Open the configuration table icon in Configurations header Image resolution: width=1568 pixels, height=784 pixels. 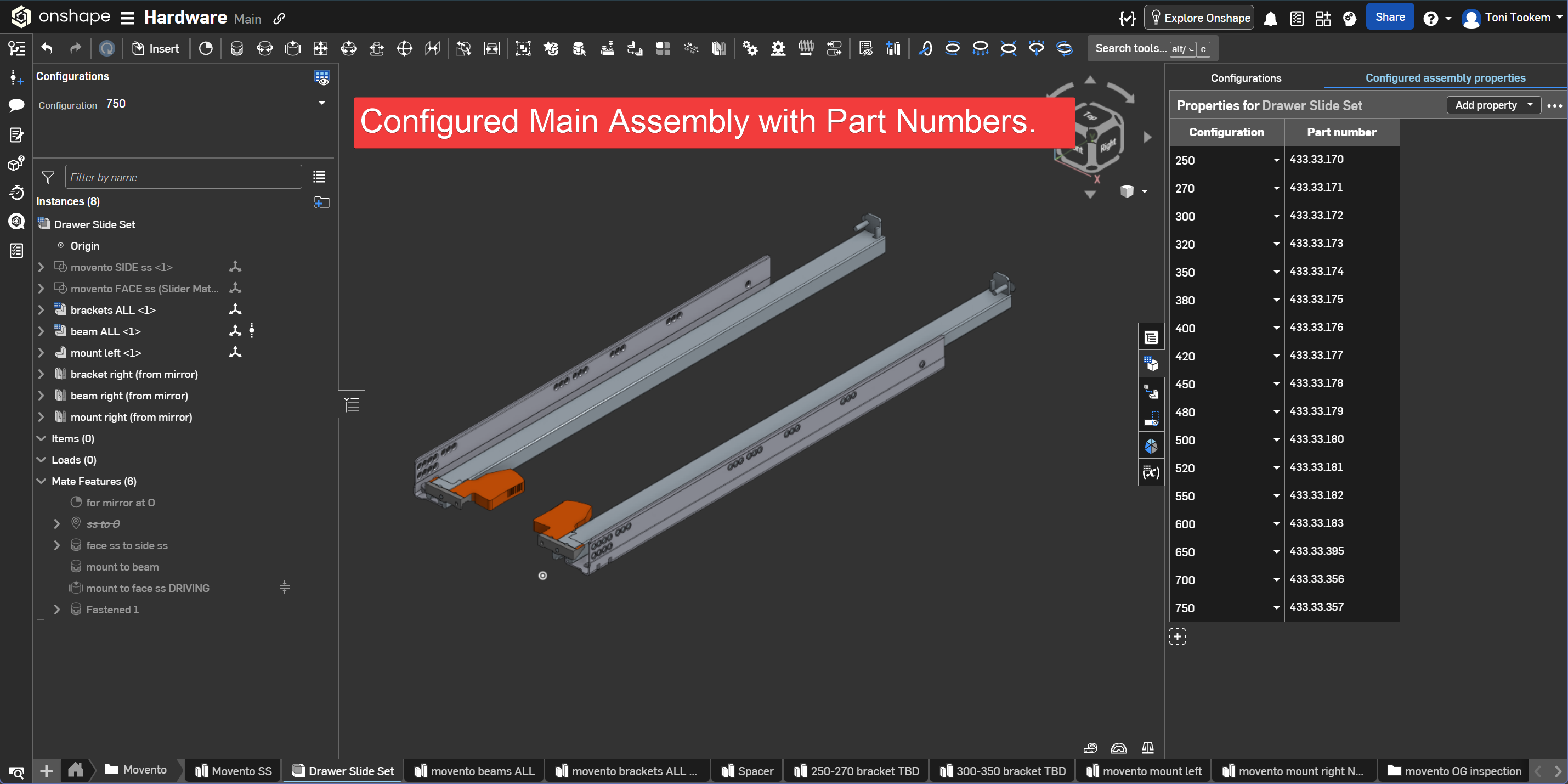(x=321, y=77)
